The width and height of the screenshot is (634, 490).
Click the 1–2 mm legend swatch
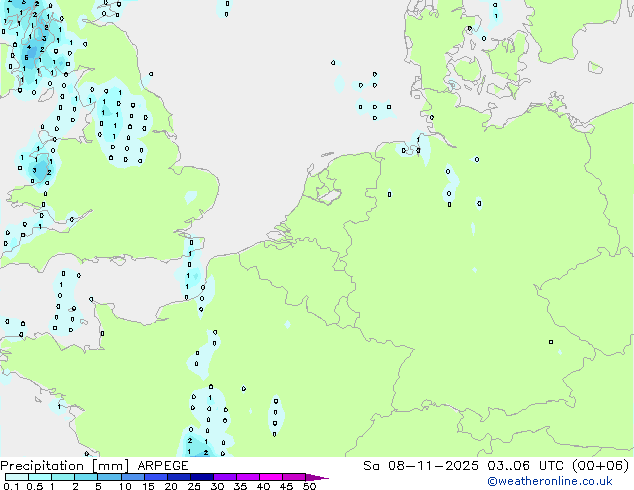(x=63, y=477)
